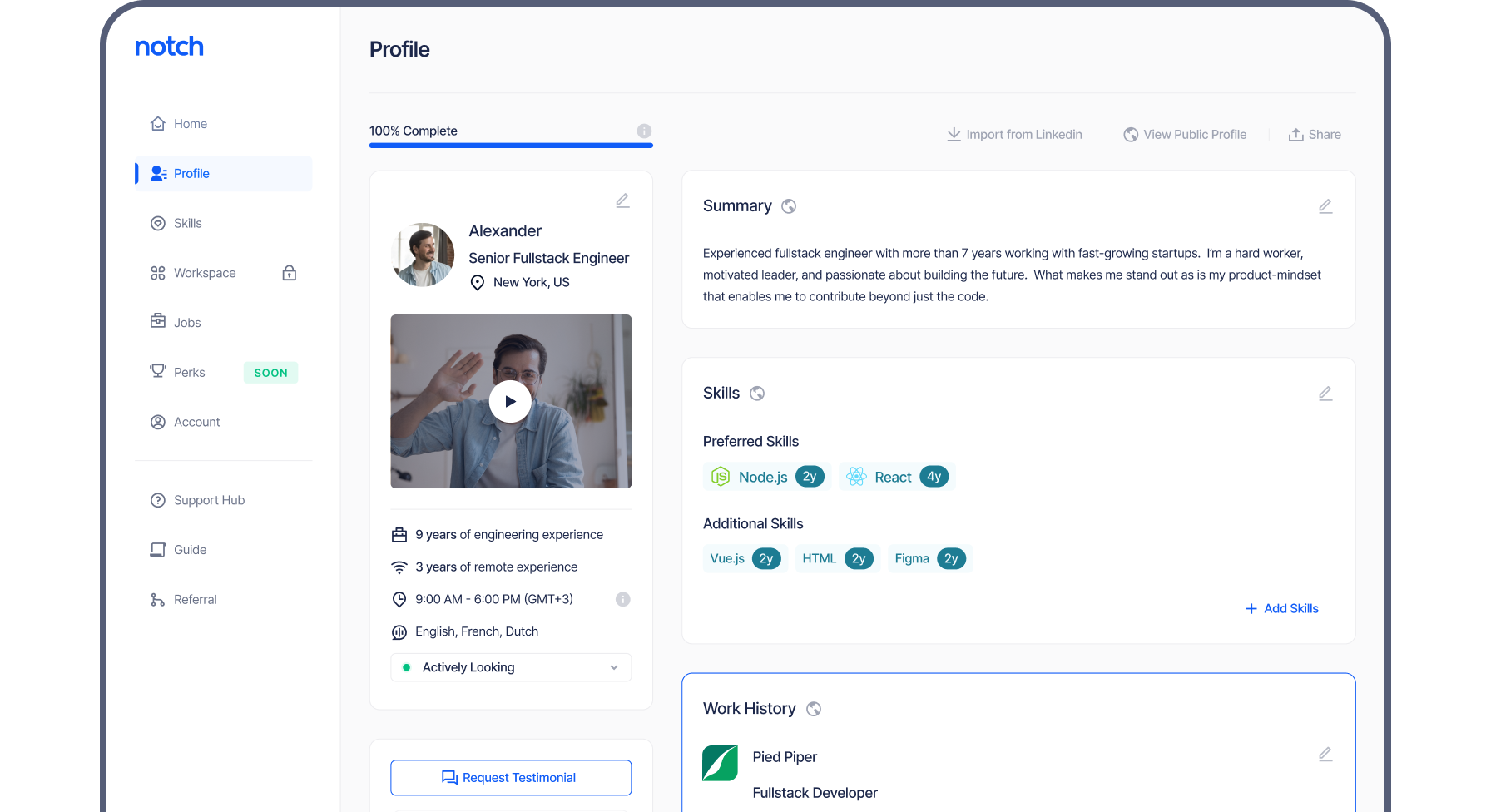The image size is (1491, 812).
Task: Click the profile completion progress bar
Action: point(511,146)
